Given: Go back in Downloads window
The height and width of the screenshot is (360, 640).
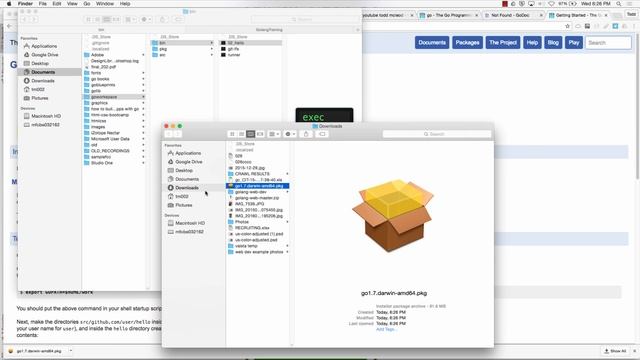Looking at the screenshot, I should pos(169,134).
